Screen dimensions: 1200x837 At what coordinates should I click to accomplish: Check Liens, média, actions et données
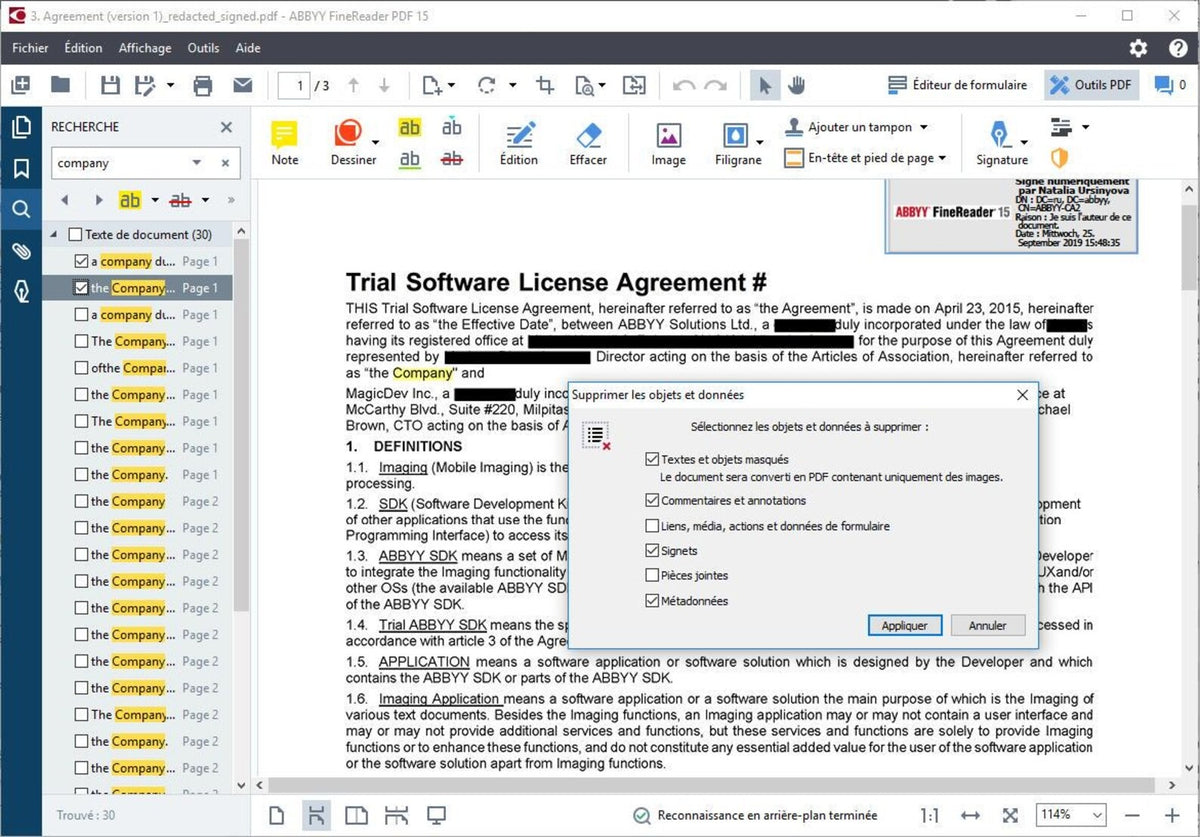coord(653,526)
